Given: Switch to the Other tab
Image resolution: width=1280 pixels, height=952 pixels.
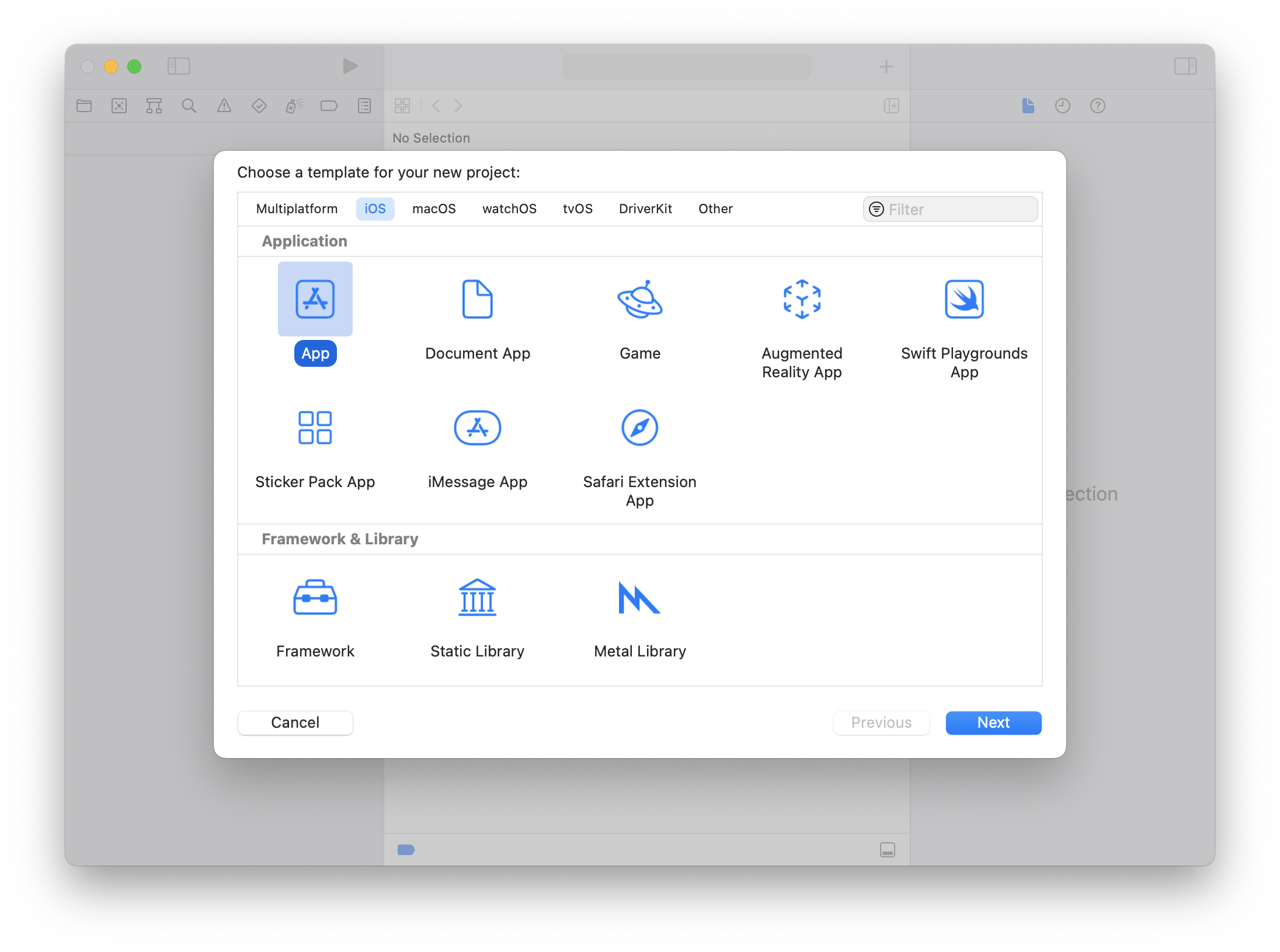Looking at the screenshot, I should pos(715,209).
